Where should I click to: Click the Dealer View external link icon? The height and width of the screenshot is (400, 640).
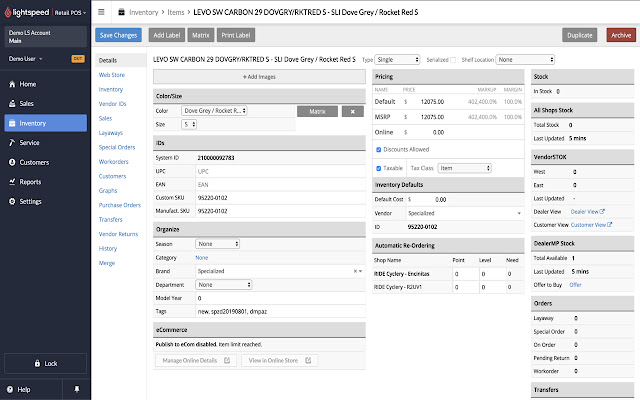click(x=602, y=211)
